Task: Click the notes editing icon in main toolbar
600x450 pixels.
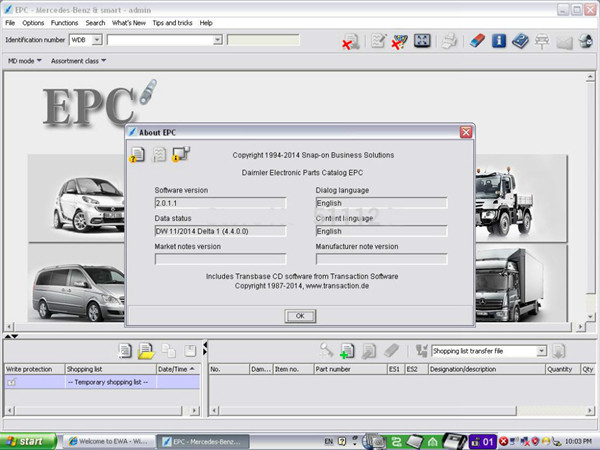Action: click(x=378, y=41)
